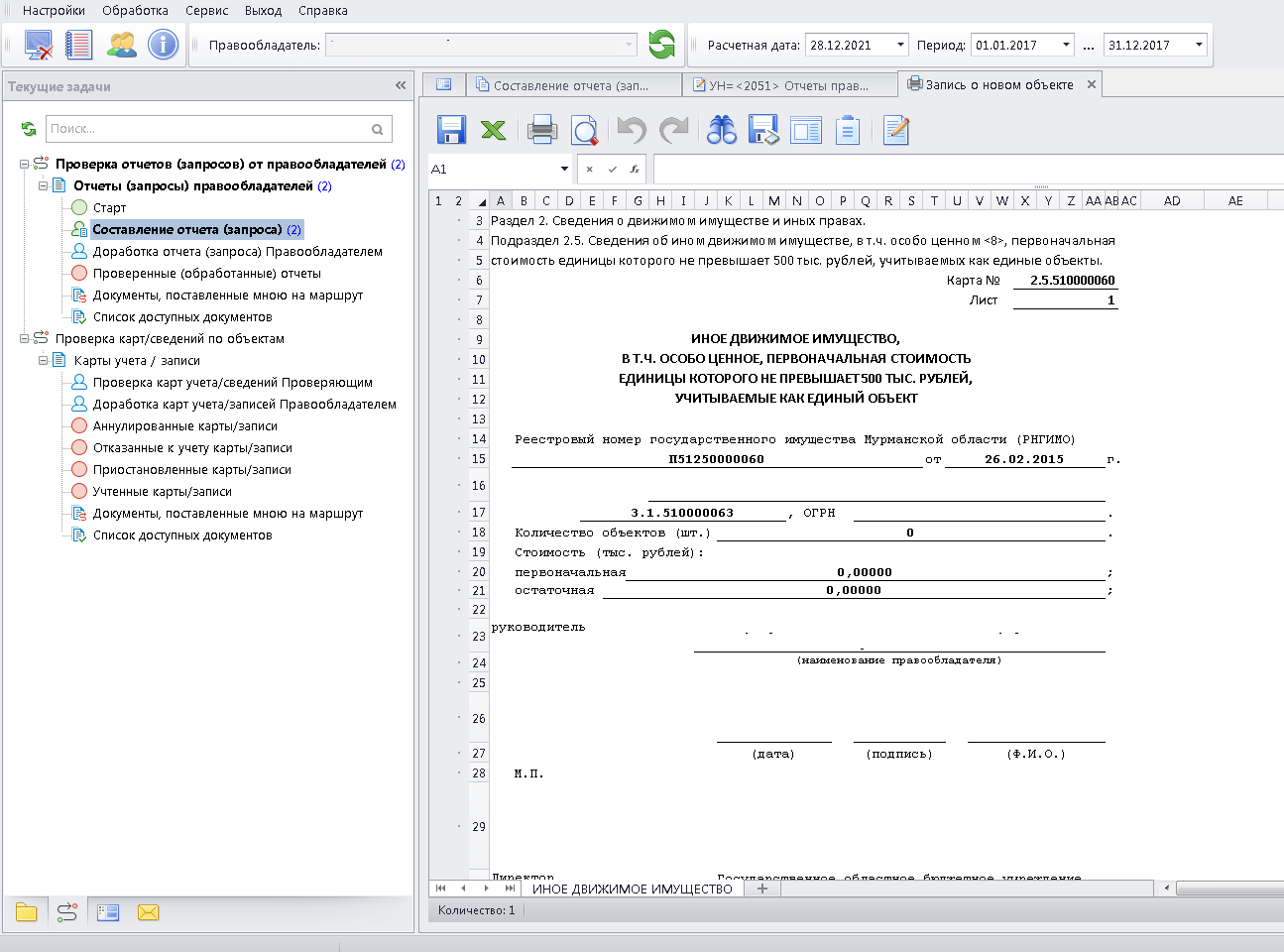The height and width of the screenshot is (952, 1284).
Task: Export to Excel with the green X icon
Action: pyautogui.click(x=493, y=130)
